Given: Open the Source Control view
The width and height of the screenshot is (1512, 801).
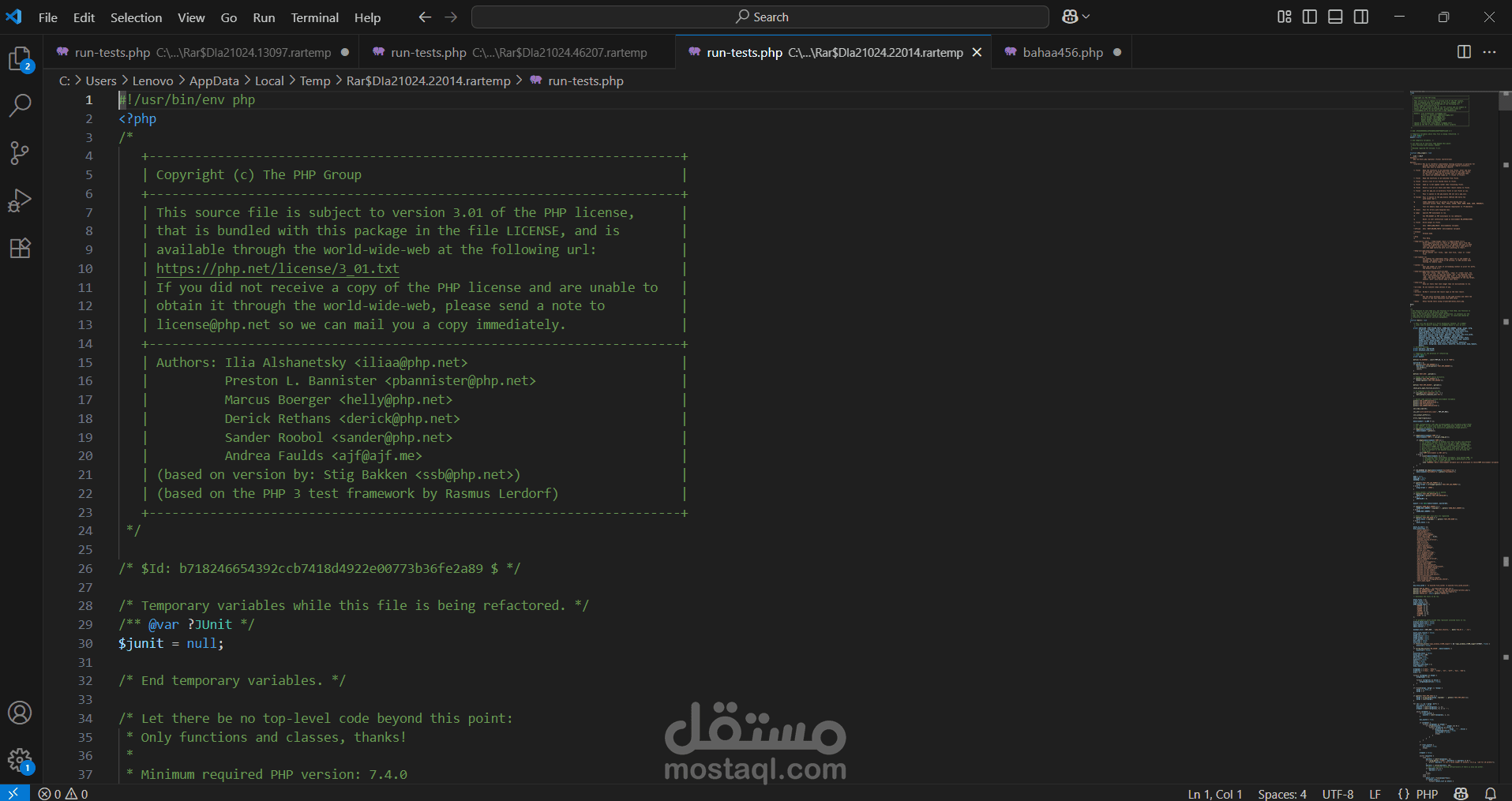Looking at the screenshot, I should click(x=20, y=153).
